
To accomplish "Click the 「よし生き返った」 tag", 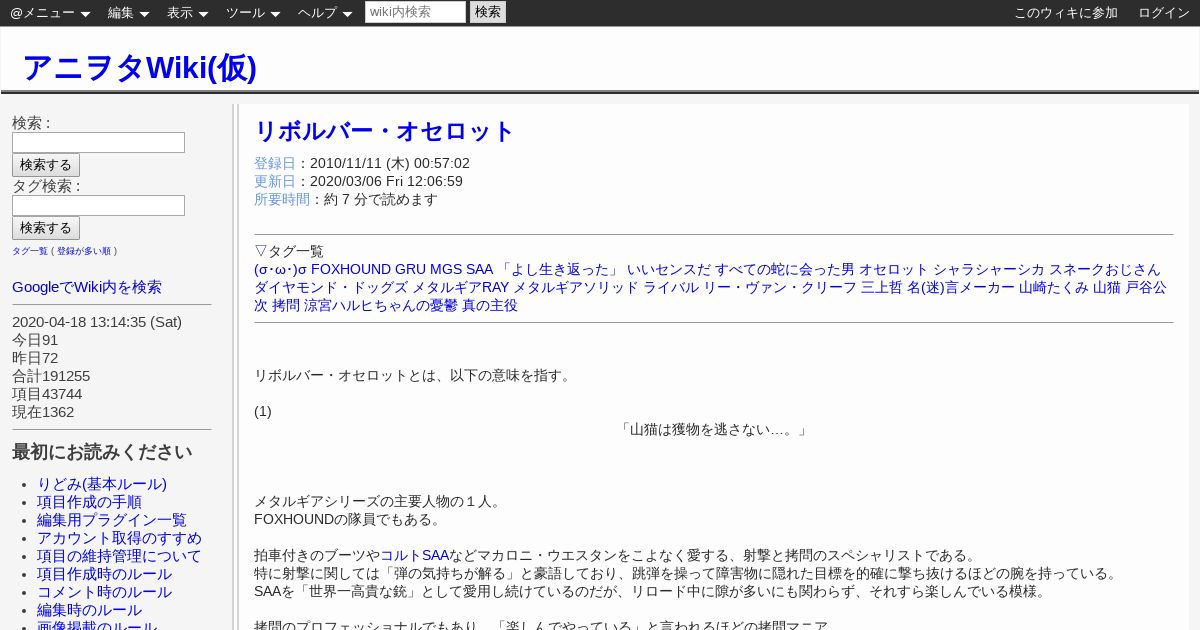I will 560,270.
